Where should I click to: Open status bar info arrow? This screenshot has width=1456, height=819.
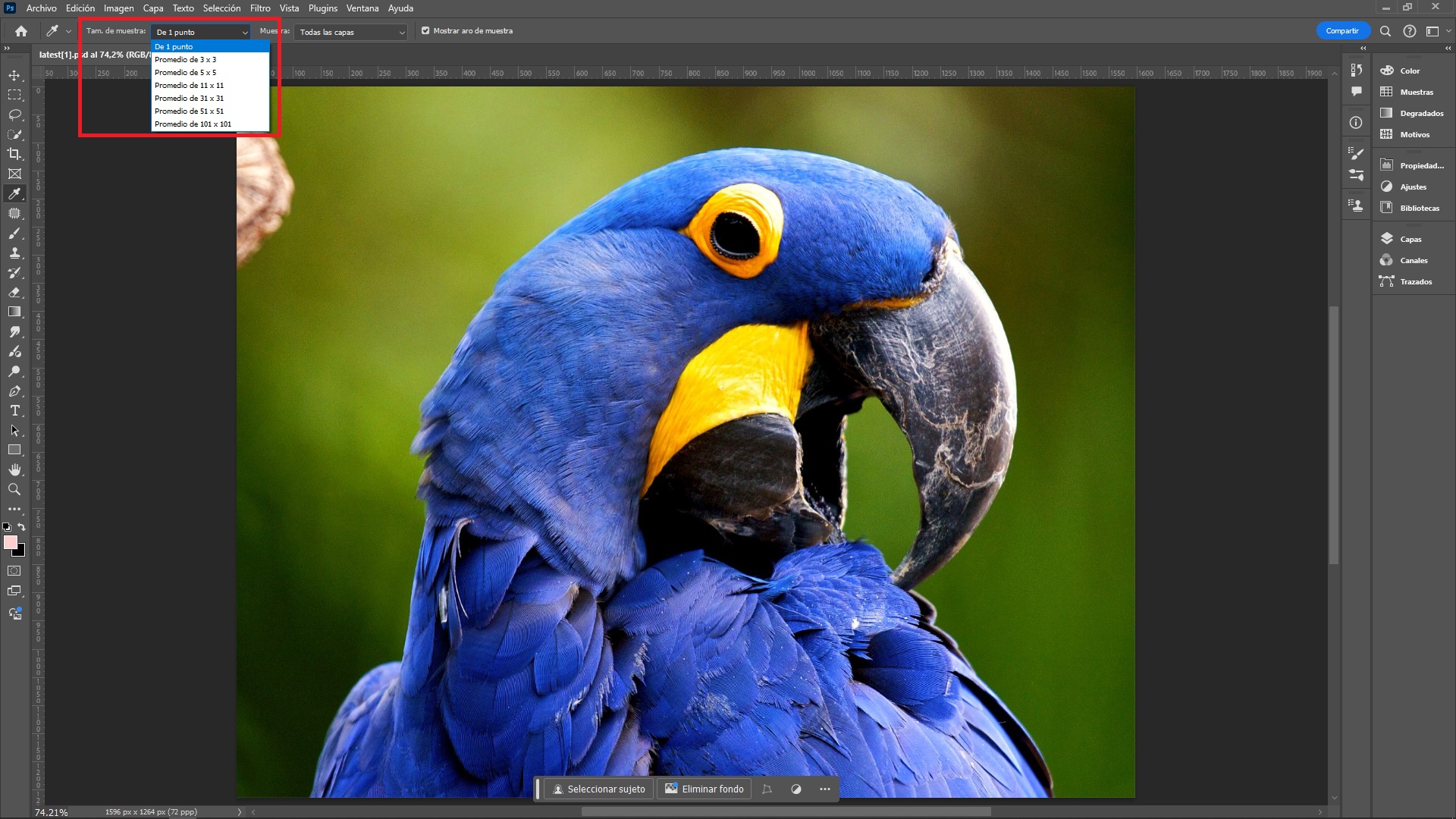click(x=240, y=811)
